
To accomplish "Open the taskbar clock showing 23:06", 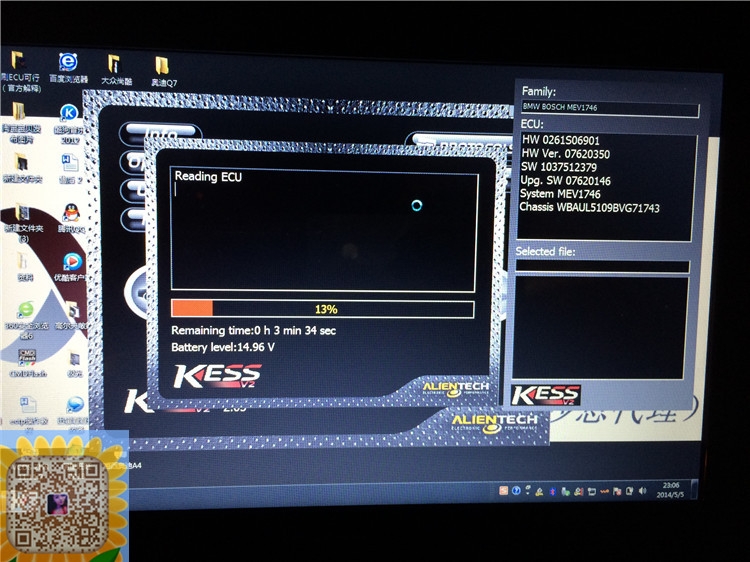I will coord(670,490).
